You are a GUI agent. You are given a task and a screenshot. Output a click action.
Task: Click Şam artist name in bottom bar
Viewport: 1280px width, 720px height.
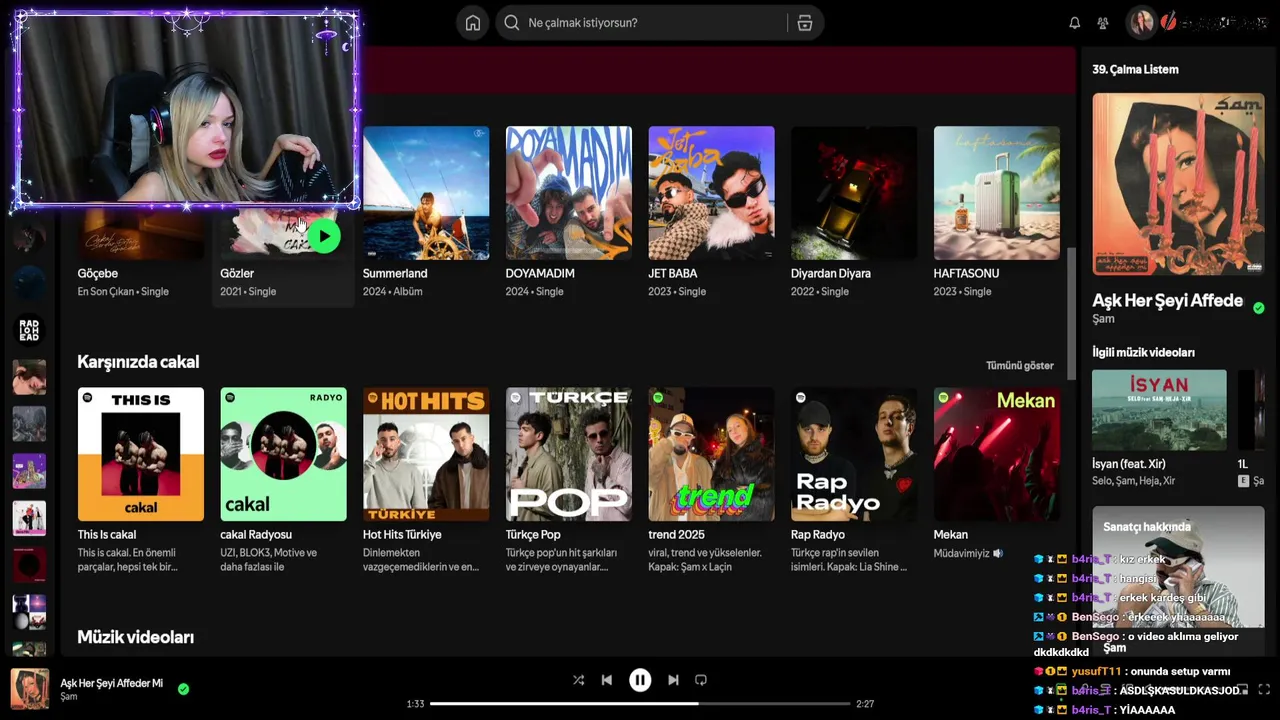point(69,697)
